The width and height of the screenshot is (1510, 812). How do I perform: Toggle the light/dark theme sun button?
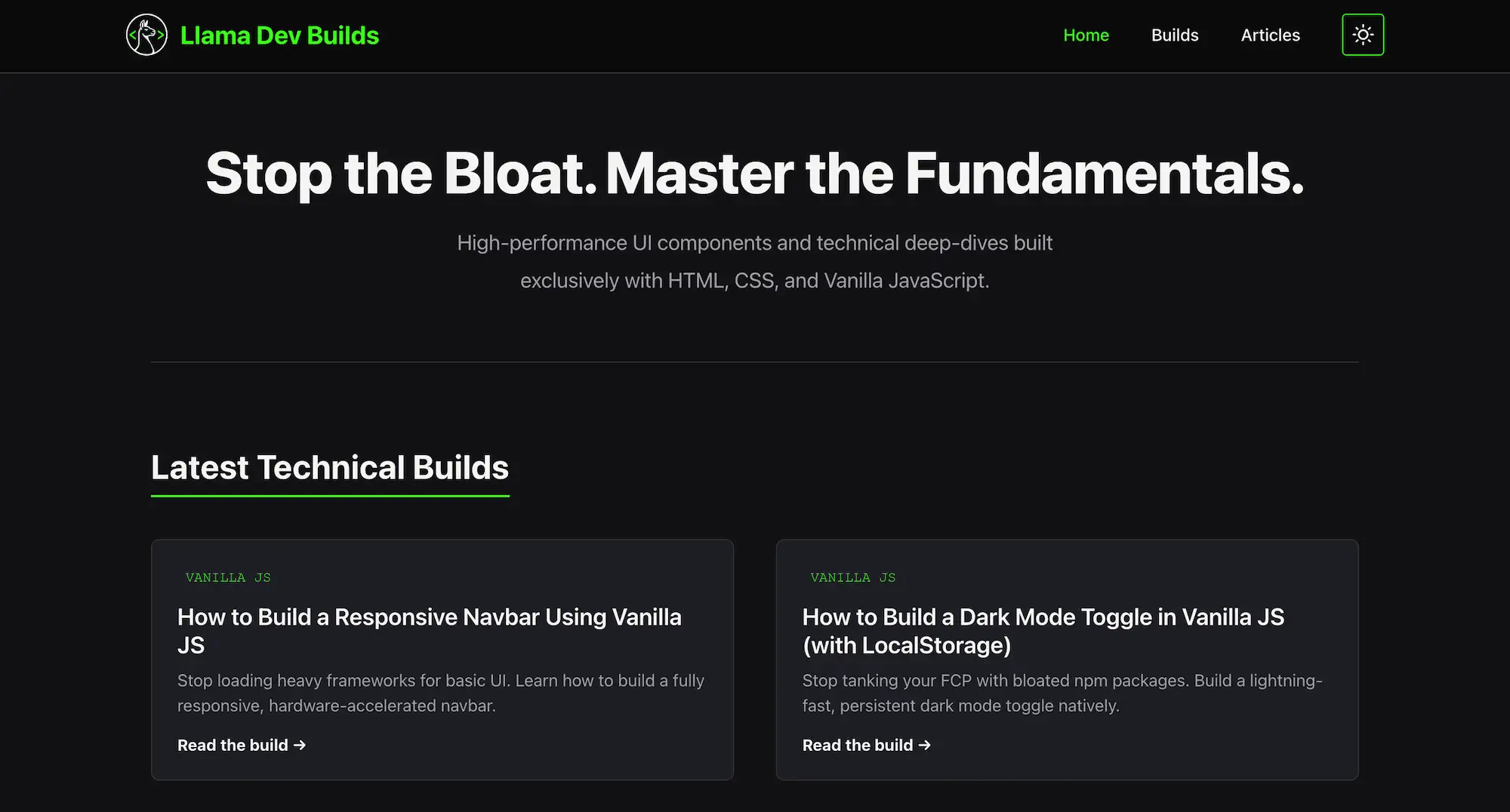pos(1363,35)
